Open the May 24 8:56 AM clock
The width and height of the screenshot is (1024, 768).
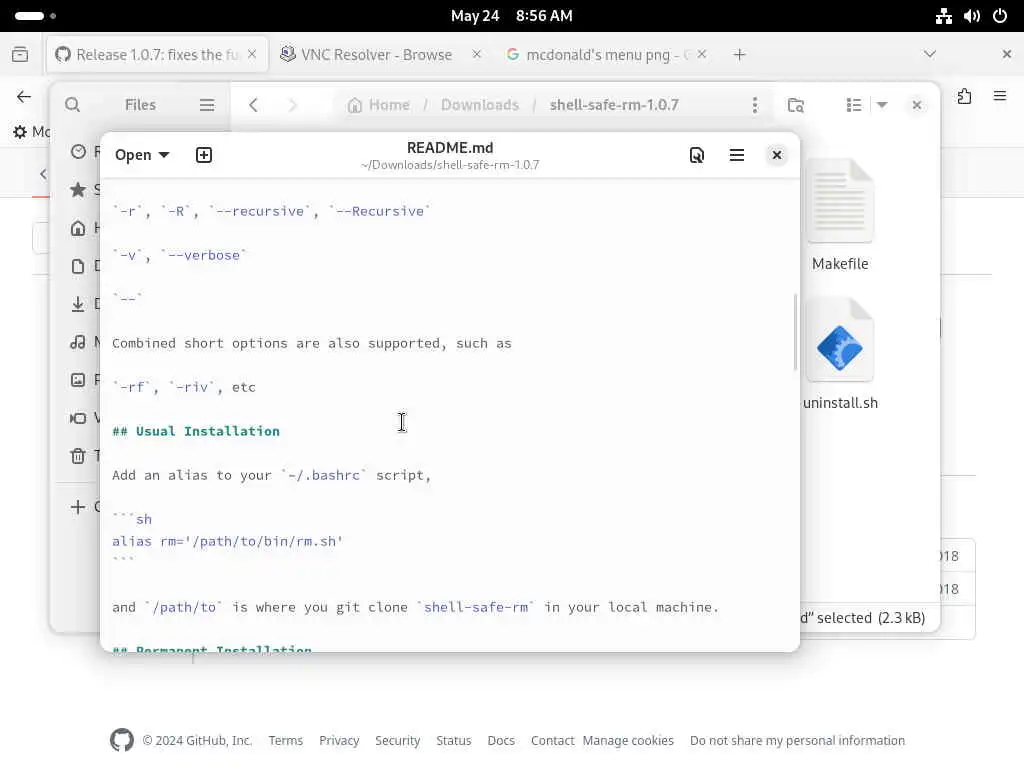point(511,16)
